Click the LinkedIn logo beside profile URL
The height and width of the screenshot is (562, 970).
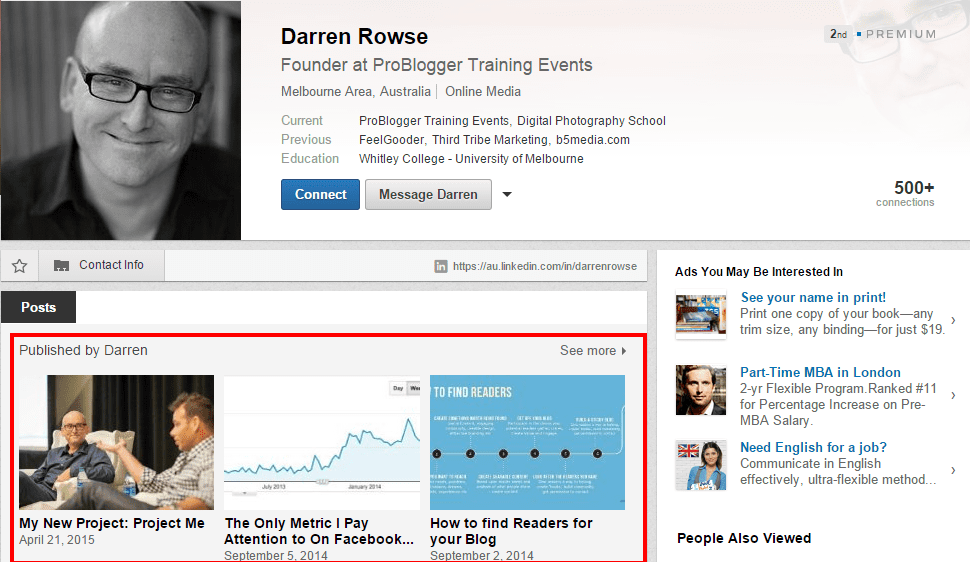[440, 267]
